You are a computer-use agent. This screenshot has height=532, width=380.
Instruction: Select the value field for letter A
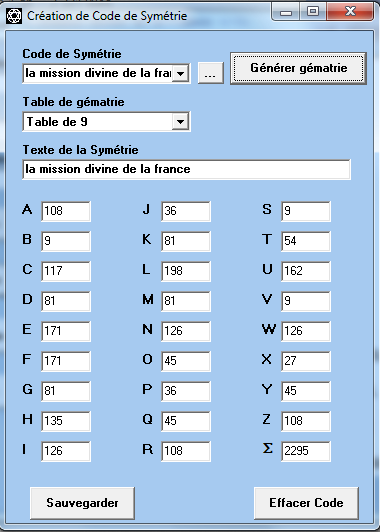tap(66, 211)
